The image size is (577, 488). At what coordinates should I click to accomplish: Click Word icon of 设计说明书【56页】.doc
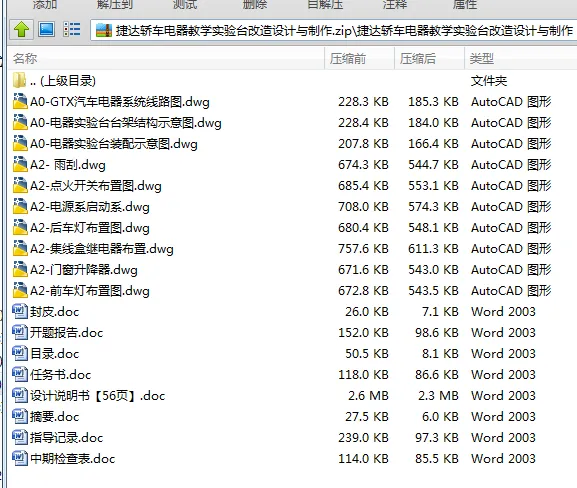pyautogui.click(x=20, y=395)
